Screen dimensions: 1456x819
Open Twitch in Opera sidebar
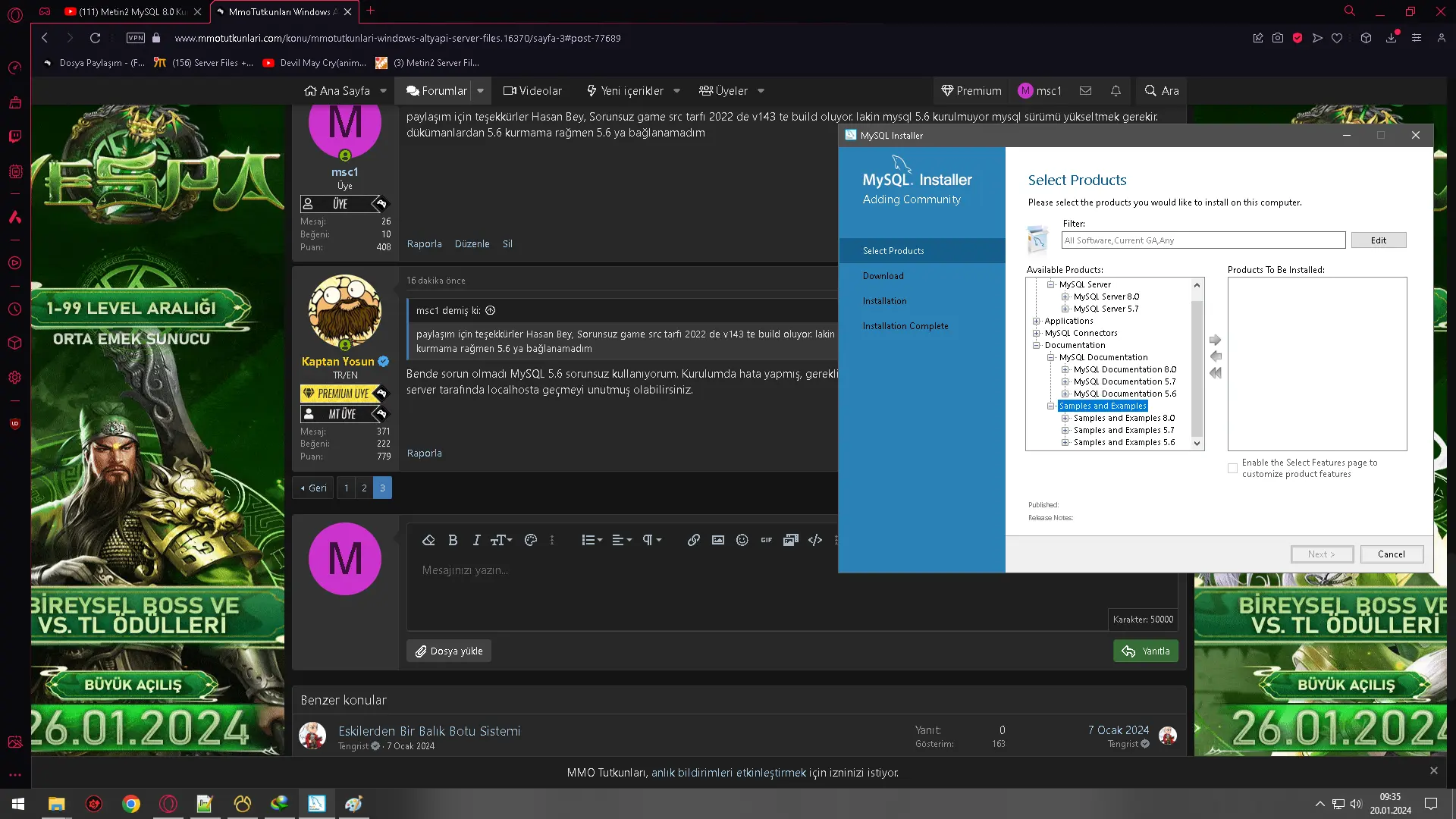(x=15, y=136)
